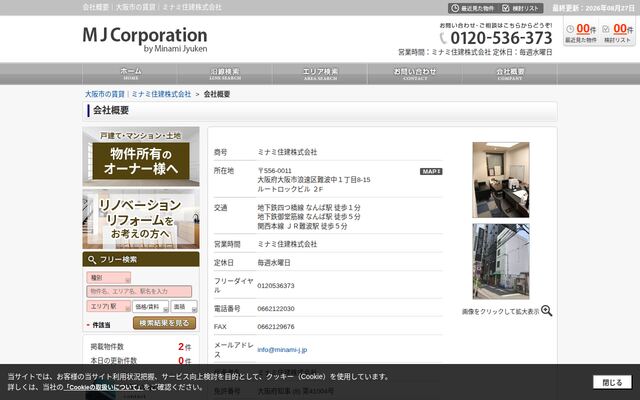The height and width of the screenshot is (400, 640).
Task: Click the FAX value 0662129676
Action: [276, 327]
